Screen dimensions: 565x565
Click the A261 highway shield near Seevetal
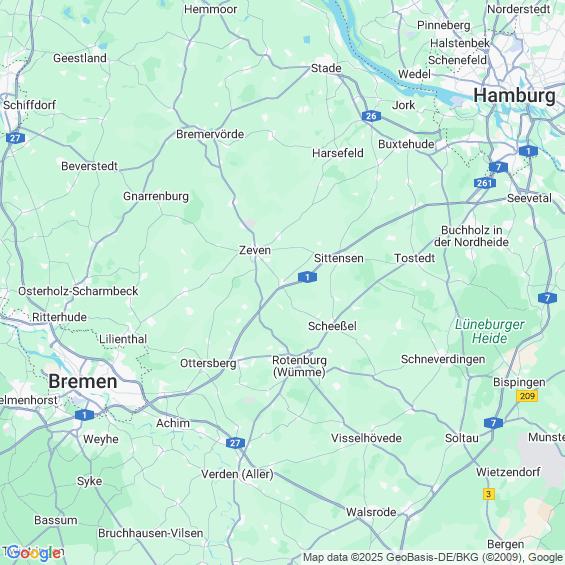485,183
